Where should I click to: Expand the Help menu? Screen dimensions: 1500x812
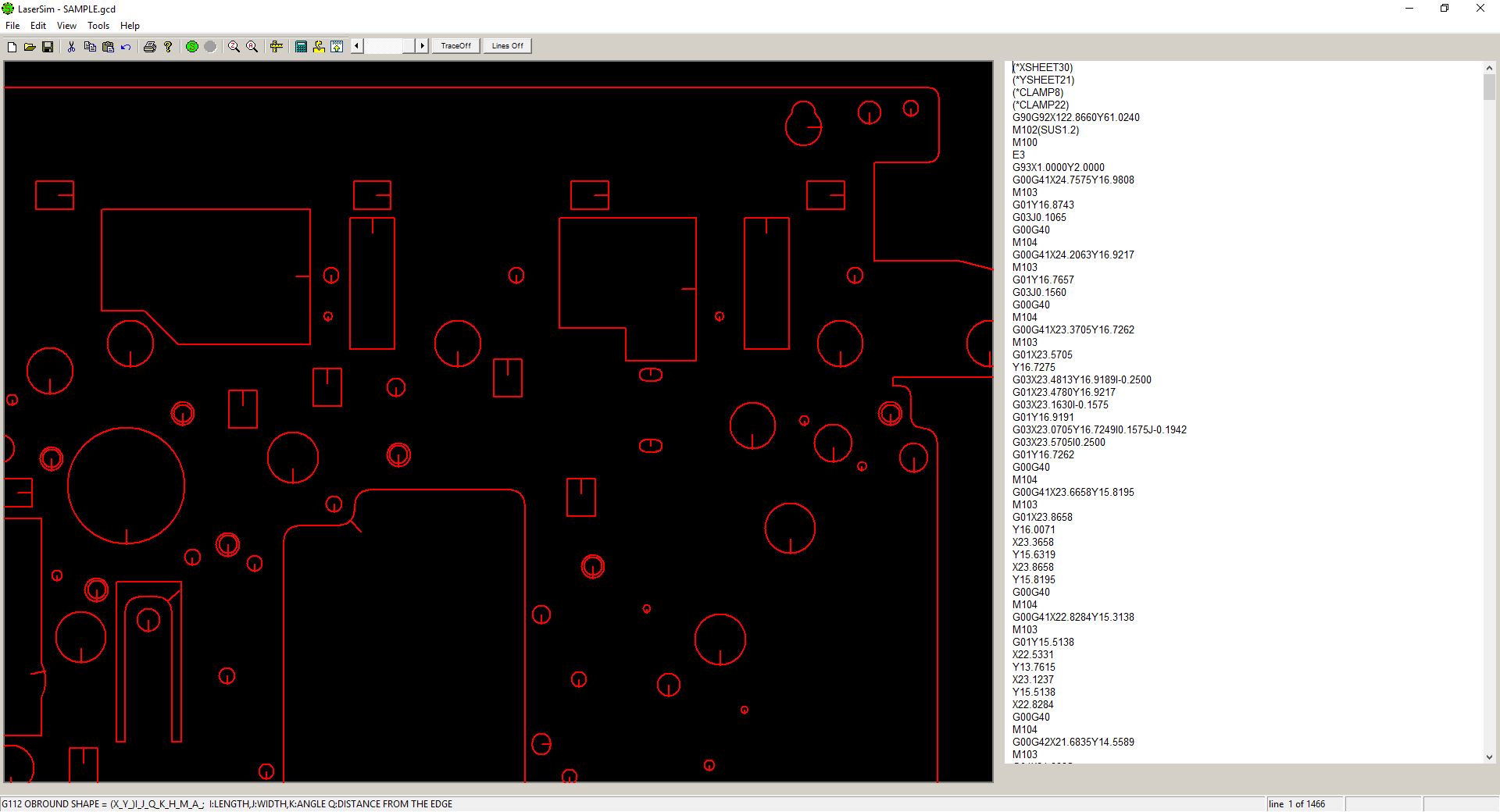(x=130, y=26)
